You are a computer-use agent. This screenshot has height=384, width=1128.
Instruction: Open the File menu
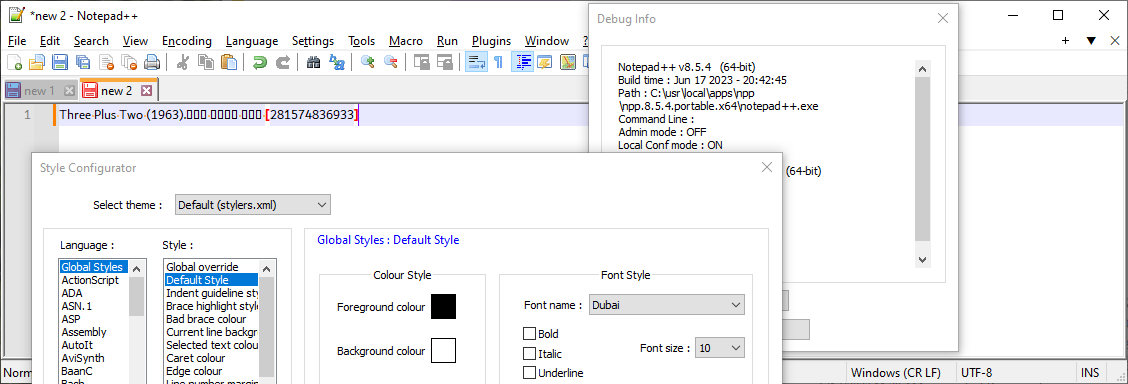pyautogui.click(x=17, y=41)
